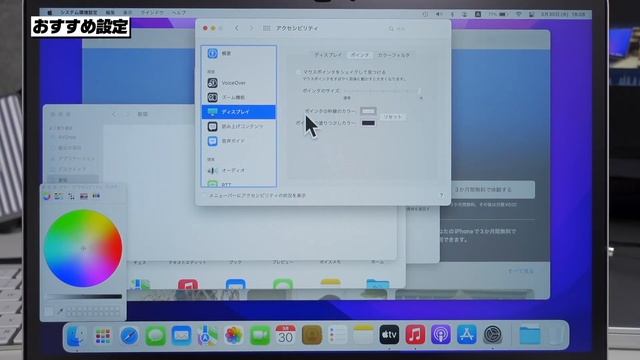Open the システム環境設定 menu

pyautogui.click(x=78, y=13)
